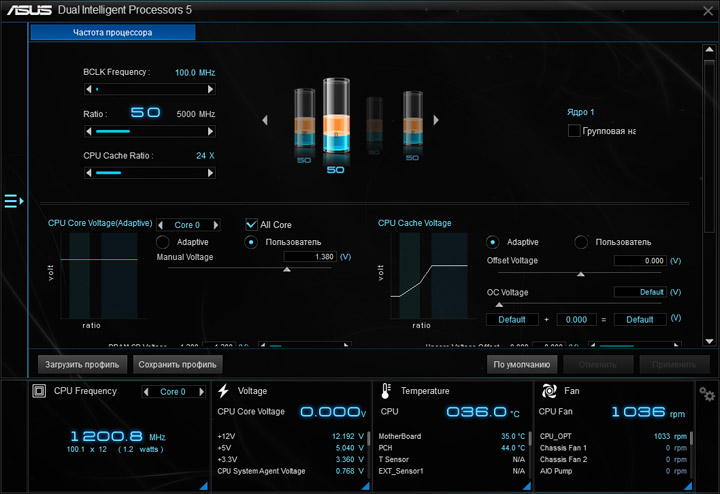Viewport: 720px width, 494px height.
Task: Open the left sidebar menu icon
Action: pyautogui.click(x=14, y=201)
